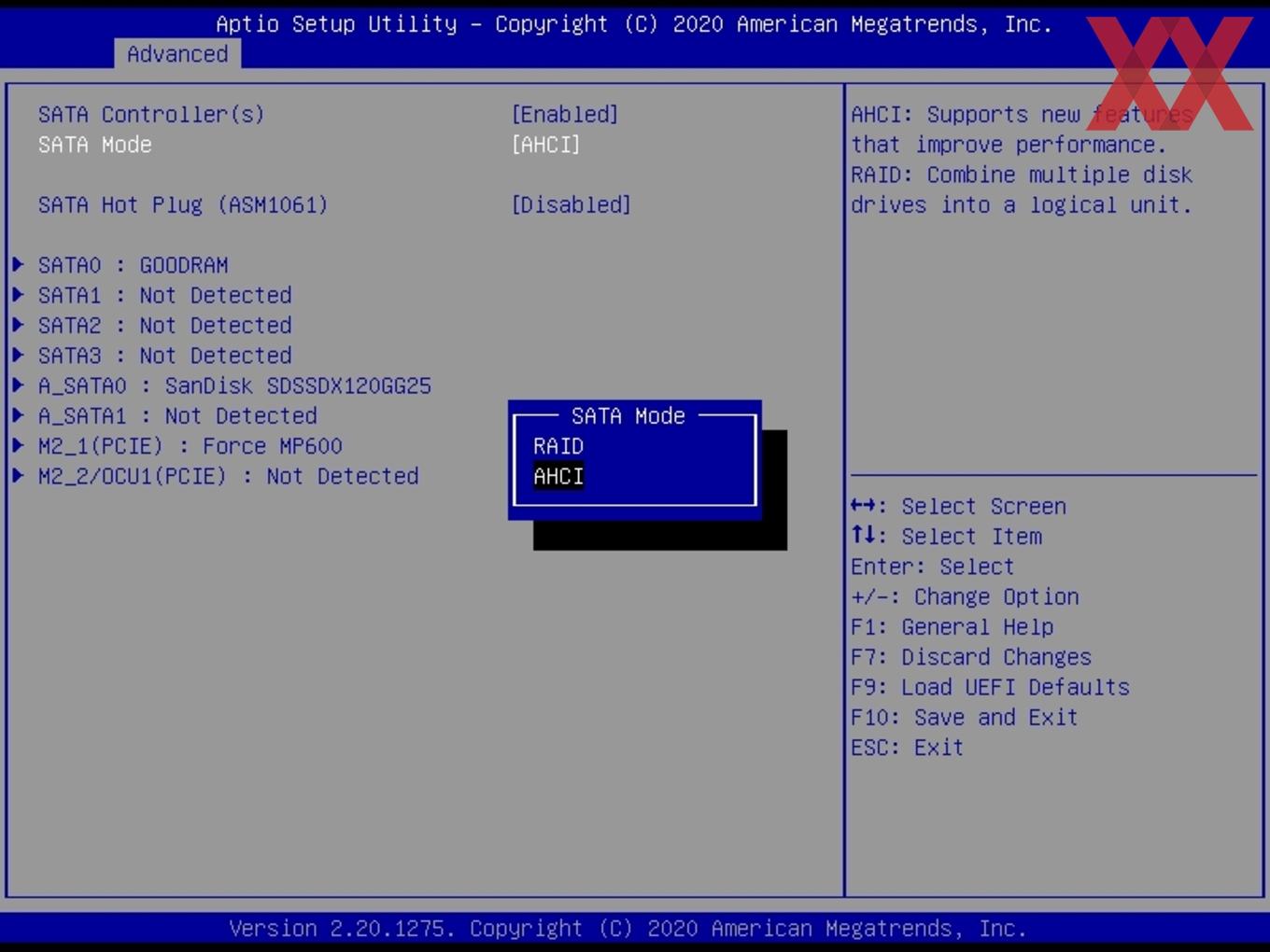Open A_SATA1 : Not Detected entry
This screenshot has width=1270, height=952.
(x=177, y=415)
